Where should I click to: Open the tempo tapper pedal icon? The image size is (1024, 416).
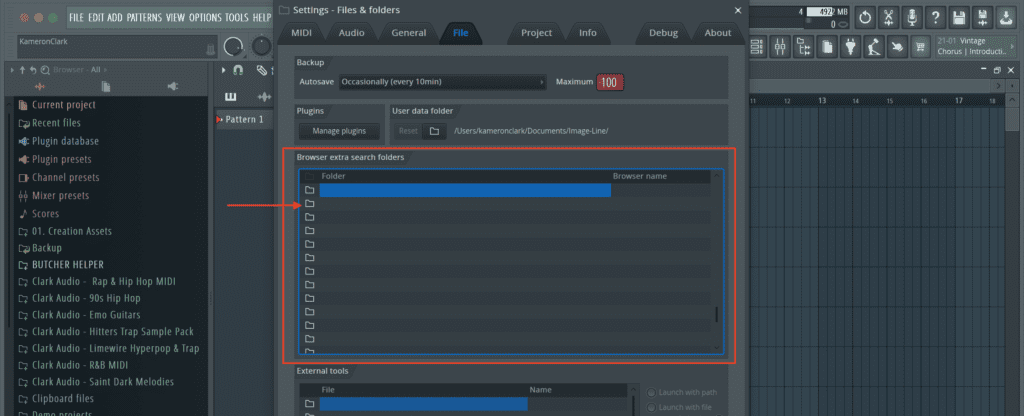pyautogui.click(x=874, y=46)
